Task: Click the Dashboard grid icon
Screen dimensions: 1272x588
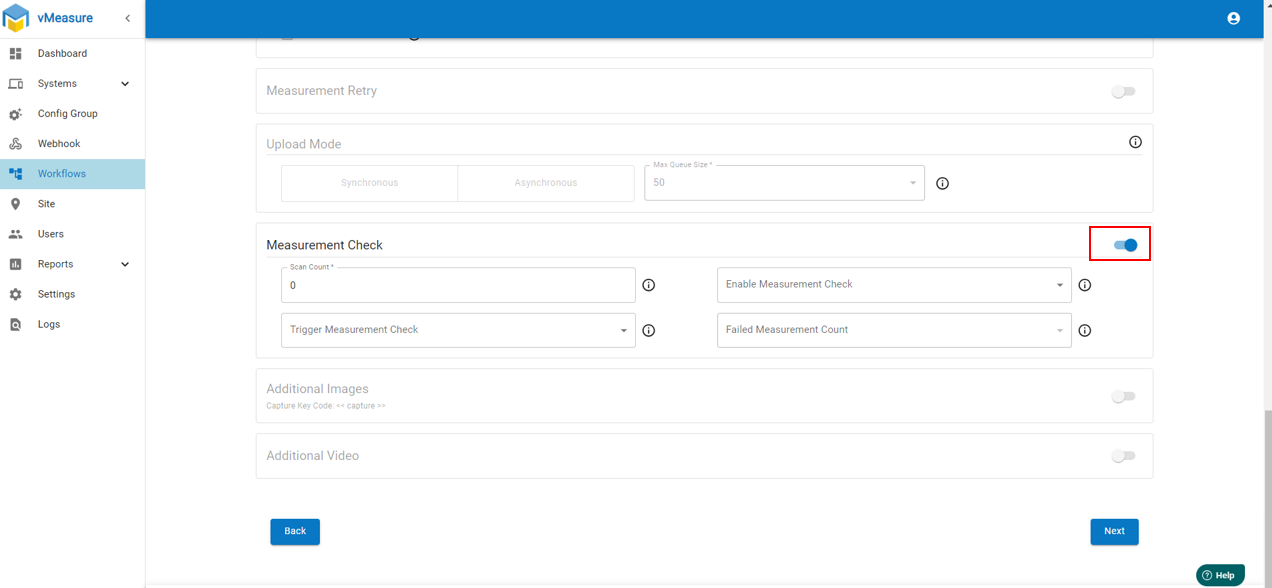Action: [x=15, y=53]
